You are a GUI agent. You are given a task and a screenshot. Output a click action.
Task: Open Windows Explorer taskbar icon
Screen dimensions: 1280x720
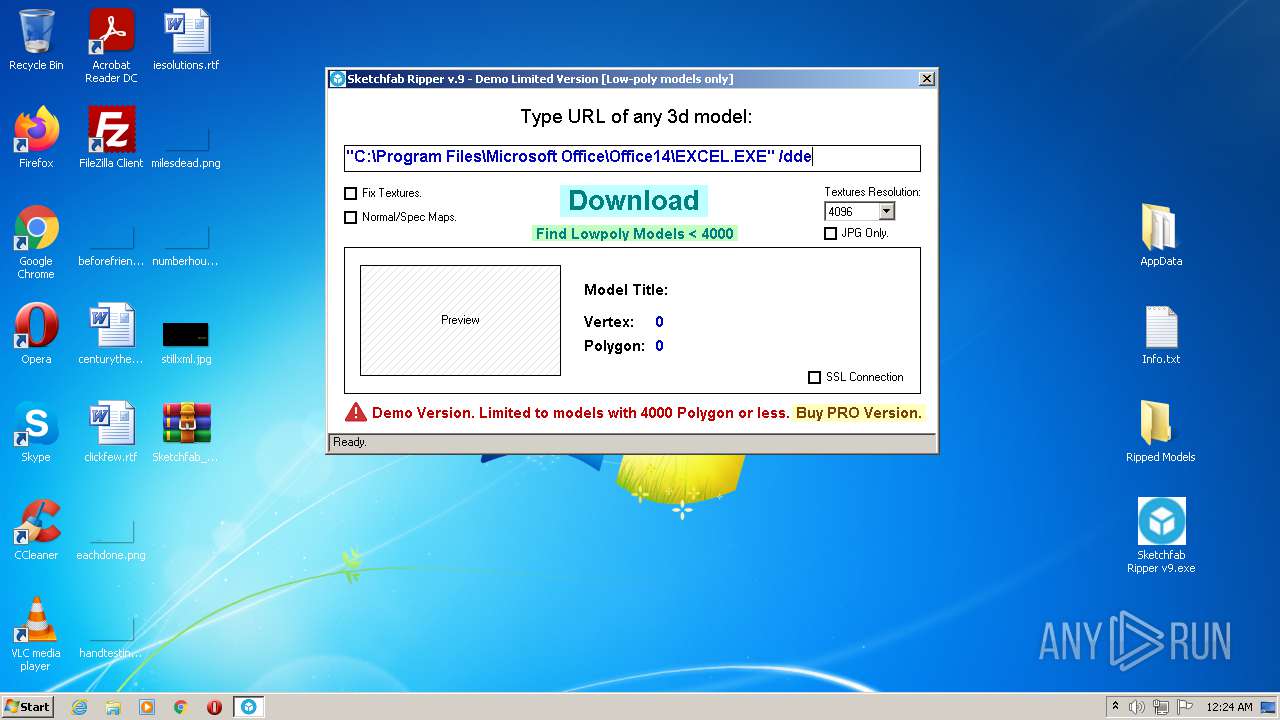[113, 707]
